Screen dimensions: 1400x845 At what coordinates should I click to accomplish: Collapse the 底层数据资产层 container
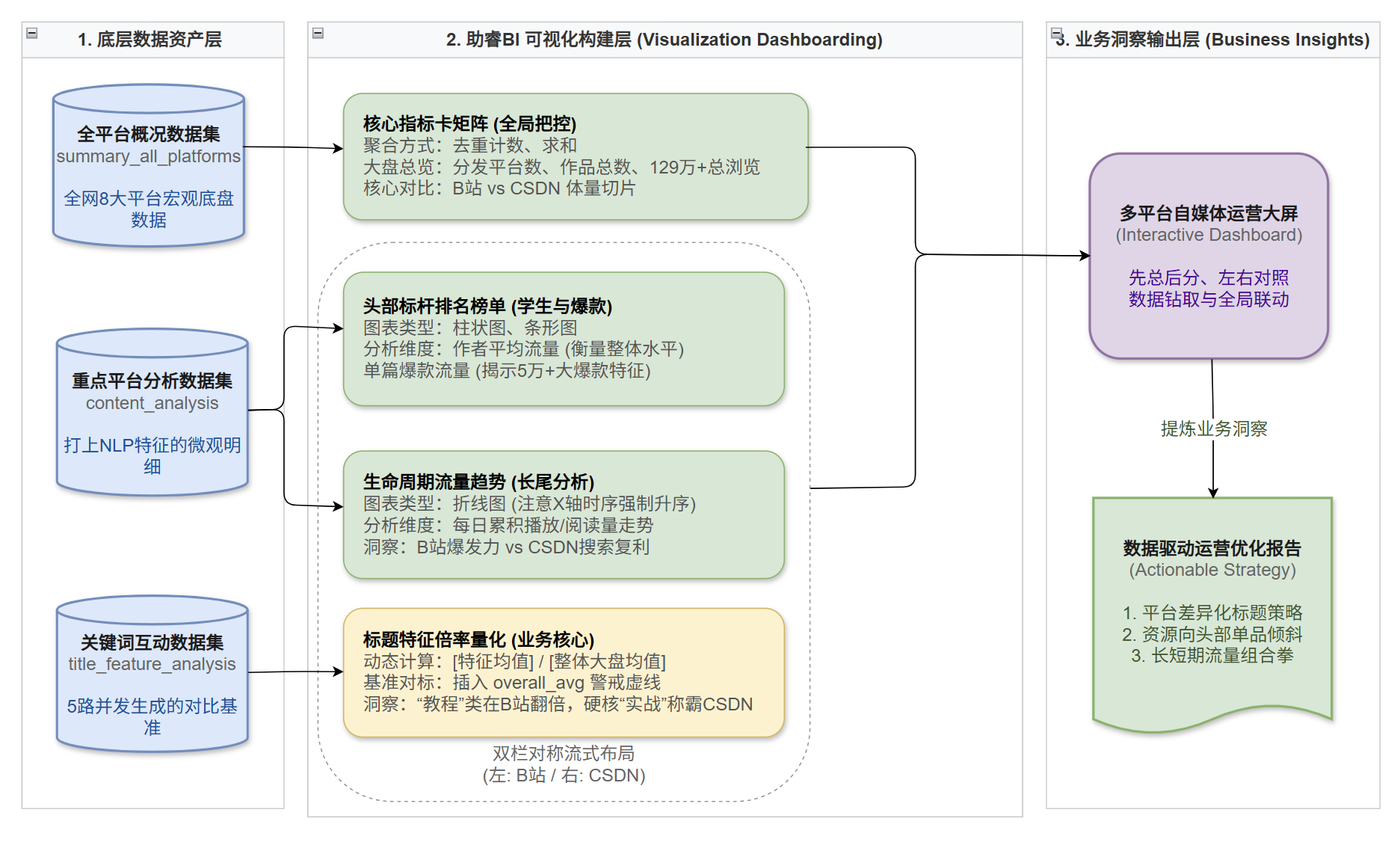32,33
